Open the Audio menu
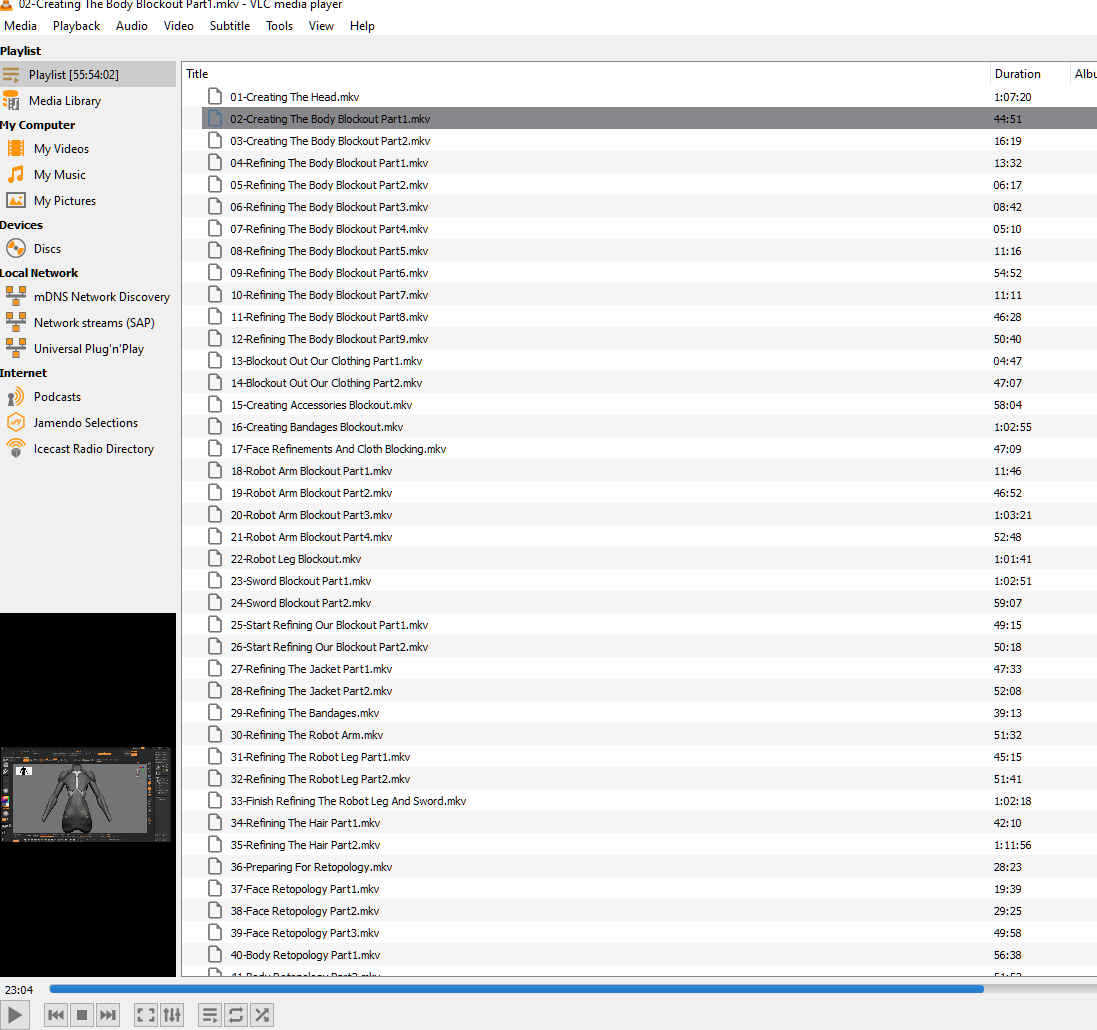Viewport: 1097px width, 1030px height. (132, 26)
